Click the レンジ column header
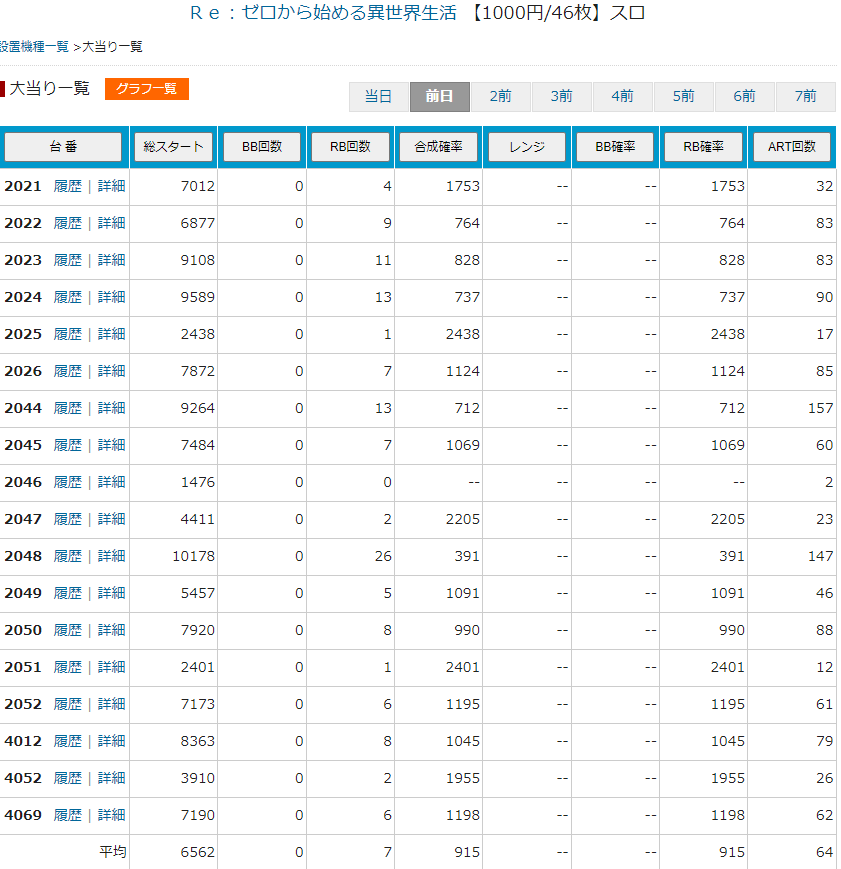The width and height of the screenshot is (841, 869). (x=526, y=147)
